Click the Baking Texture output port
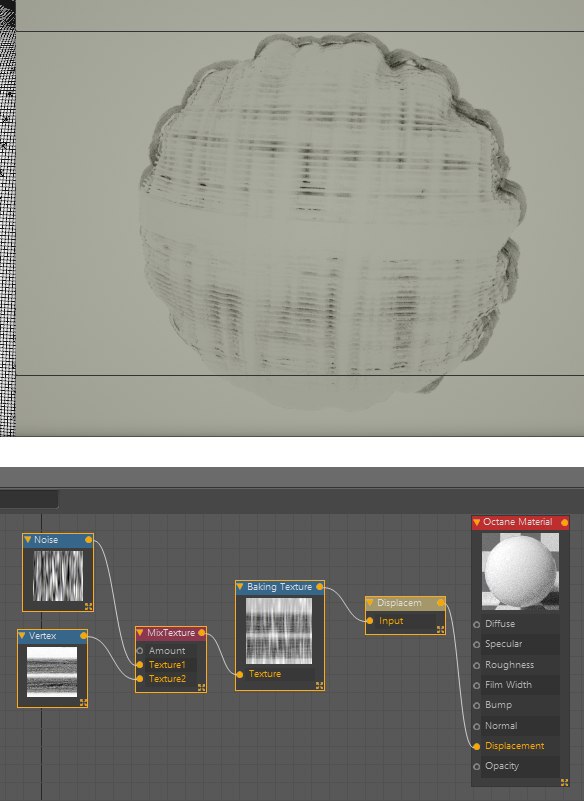The height and width of the screenshot is (801, 584). (320, 587)
